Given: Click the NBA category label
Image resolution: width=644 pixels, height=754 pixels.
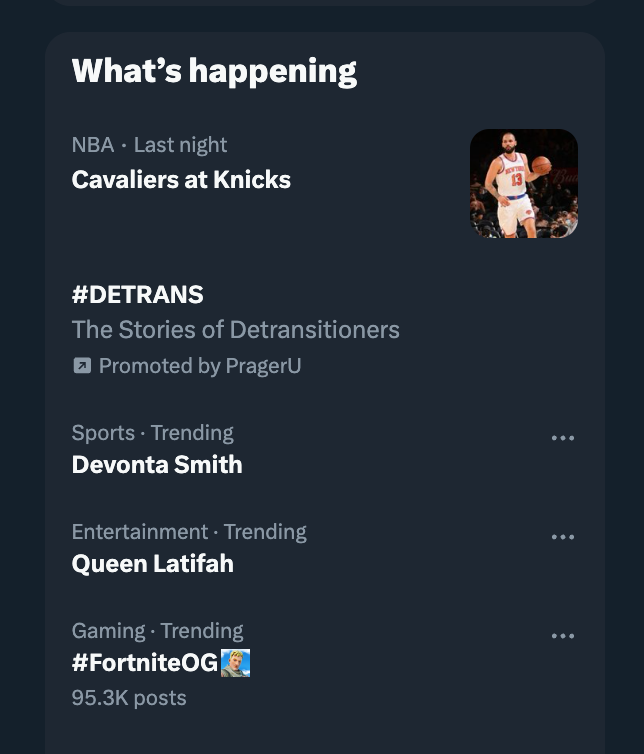Looking at the screenshot, I should point(93,145).
